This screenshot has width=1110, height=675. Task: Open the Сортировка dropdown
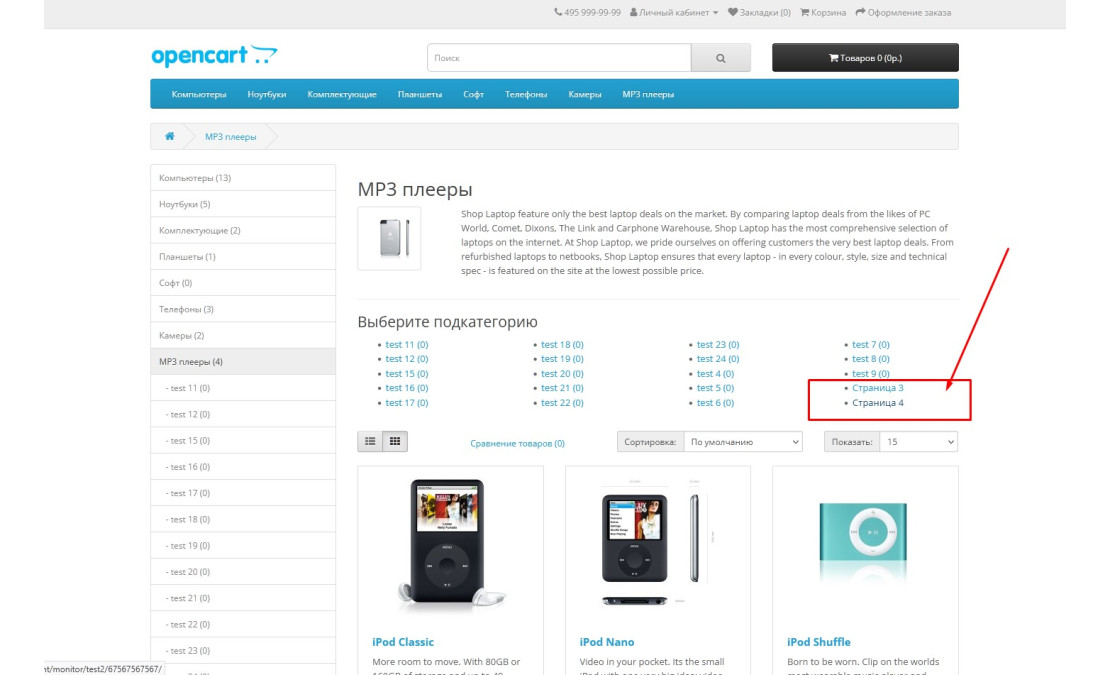tap(743, 442)
